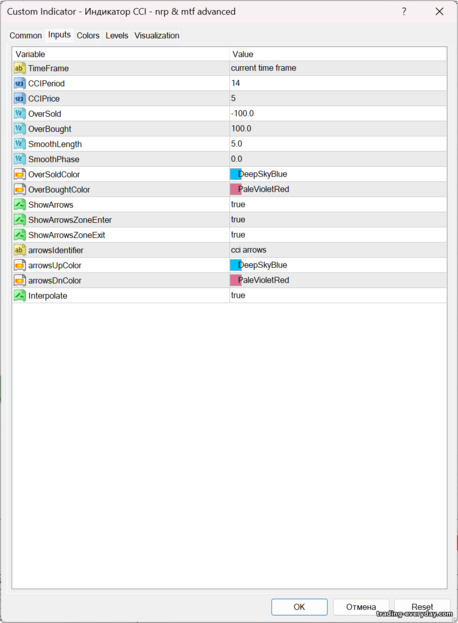Screen dimensions: 458x623
Task: Open the Colors tab
Action: pyautogui.click(x=88, y=35)
